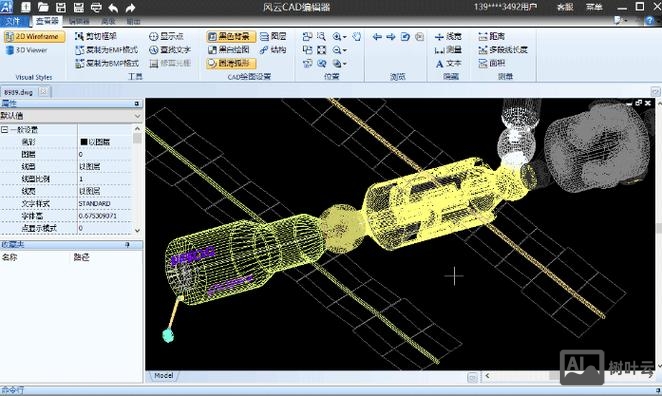This screenshot has height=396, width=662.
Task: Click the Save floppy-disk icon
Action: [x=61, y=7]
